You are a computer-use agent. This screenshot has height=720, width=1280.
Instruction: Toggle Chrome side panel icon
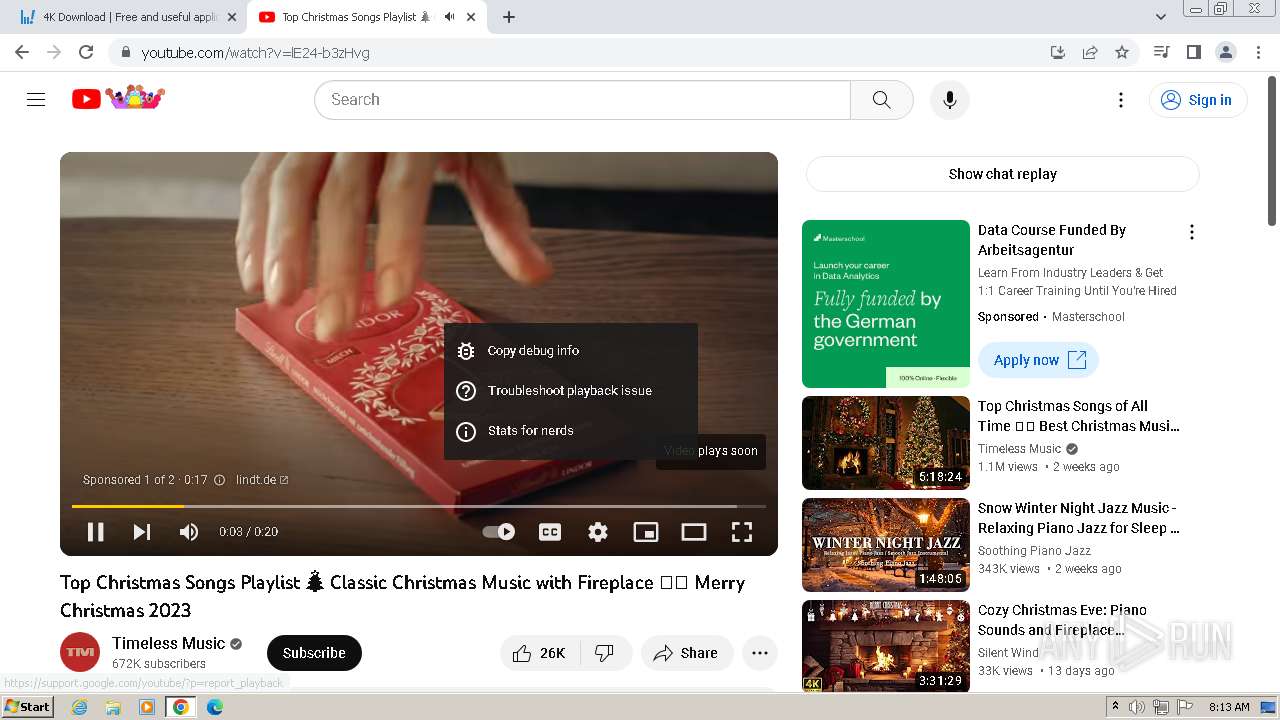click(x=1193, y=52)
